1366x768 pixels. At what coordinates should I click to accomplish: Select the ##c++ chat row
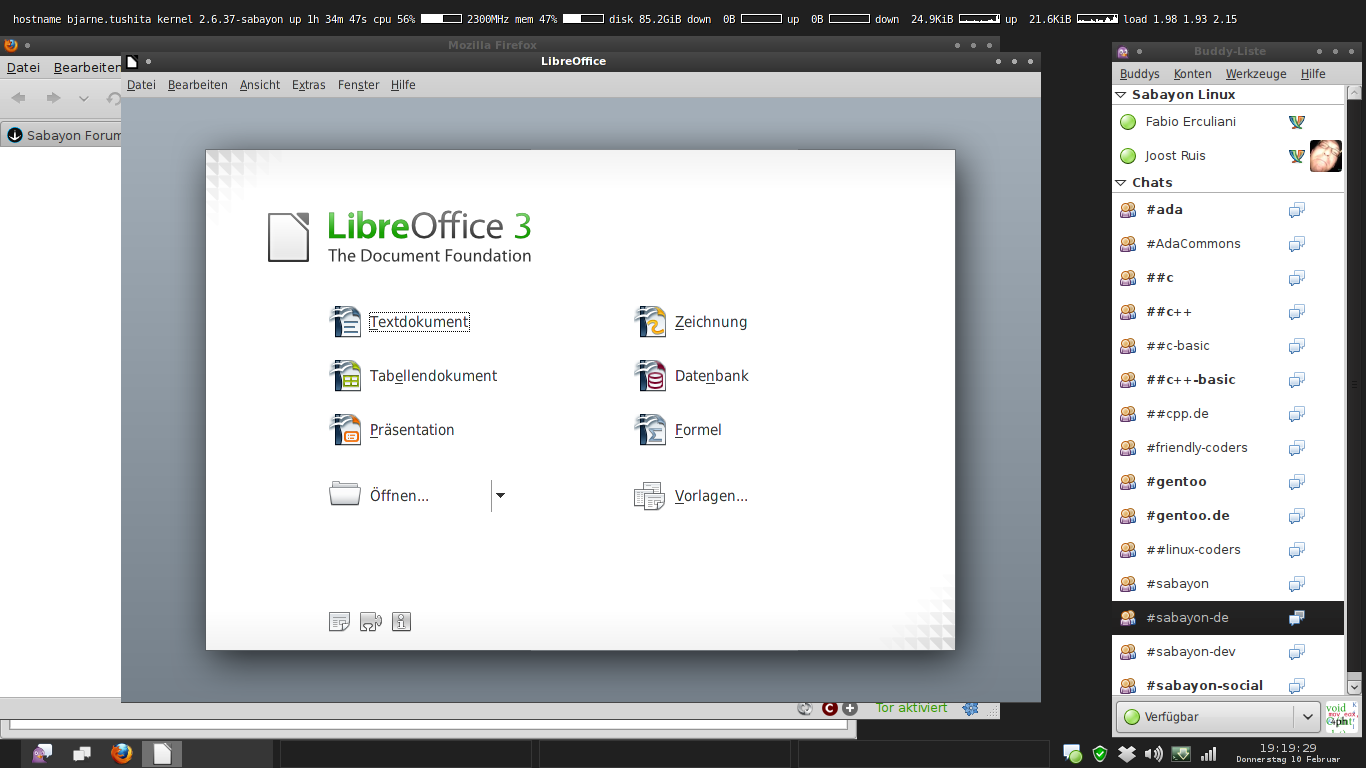1228,312
